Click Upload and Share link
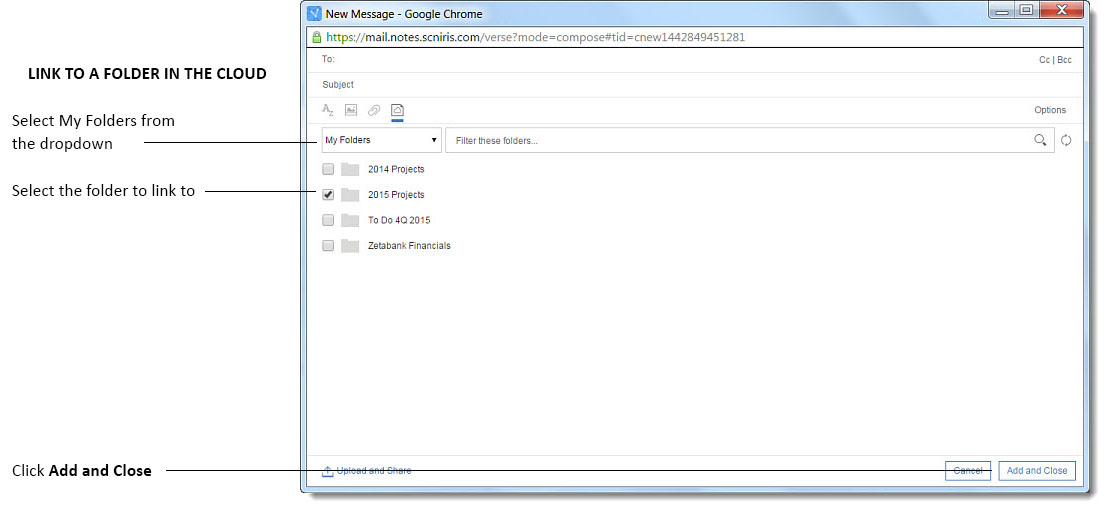The image size is (1105, 508). [x=366, y=471]
